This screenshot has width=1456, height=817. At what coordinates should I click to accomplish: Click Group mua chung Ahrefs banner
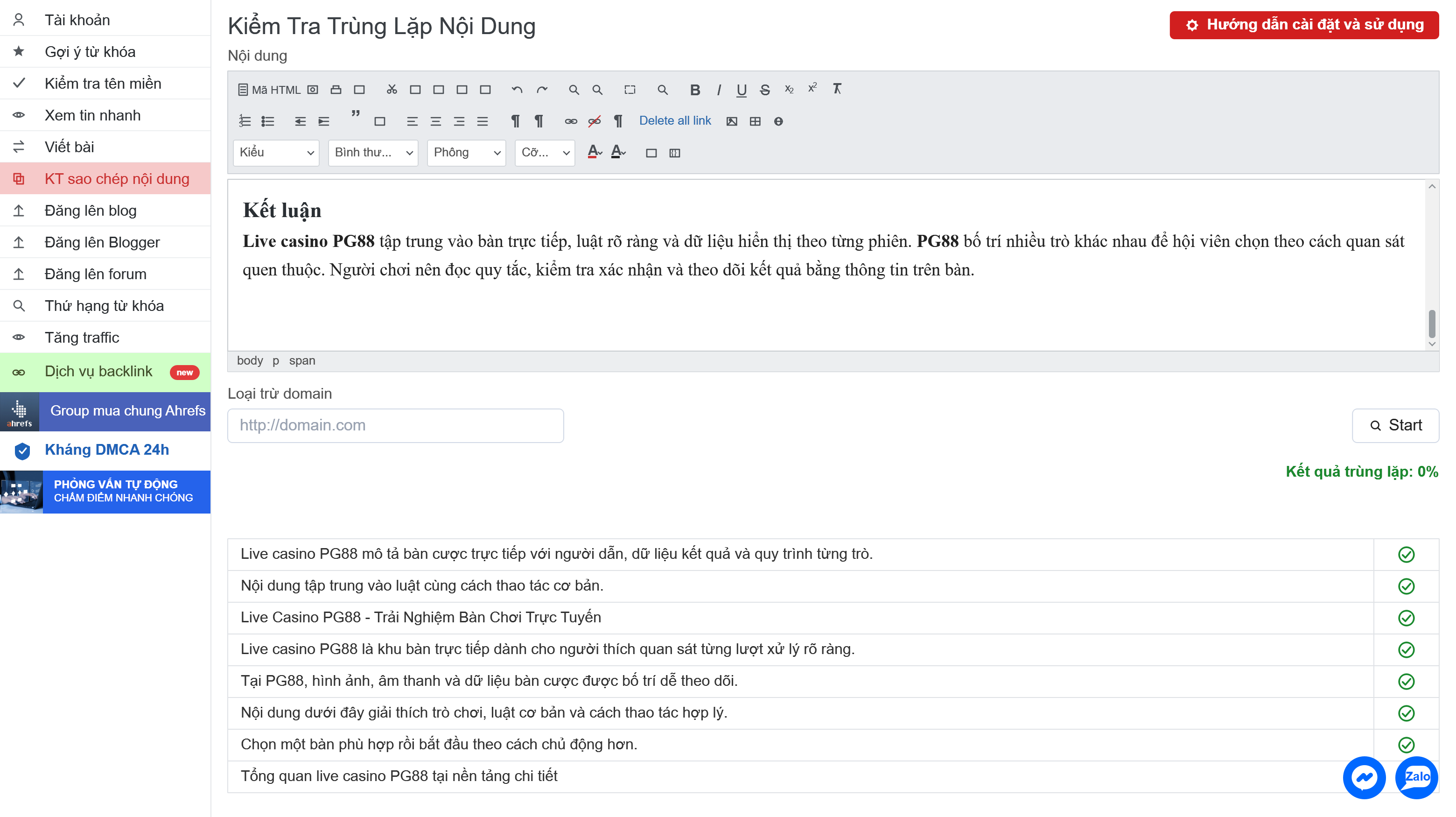(x=105, y=411)
